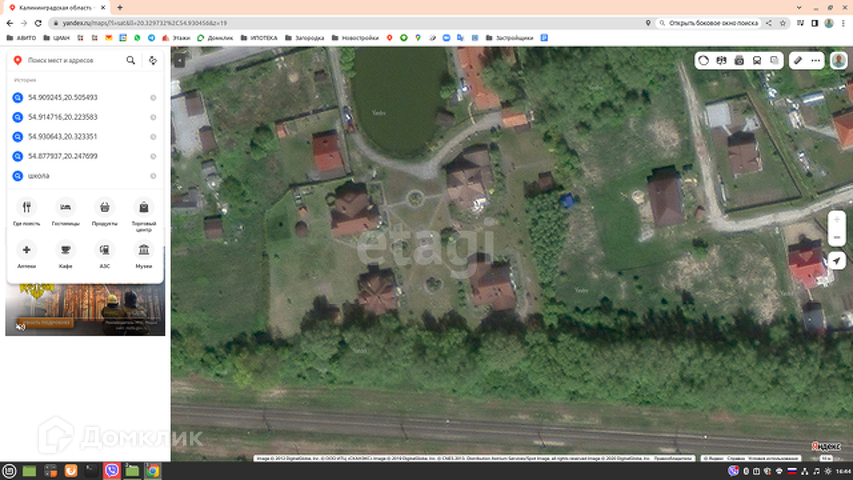Open the Застройщики bookmarks folder
The height and width of the screenshot is (480, 853).
coord(510,38)
